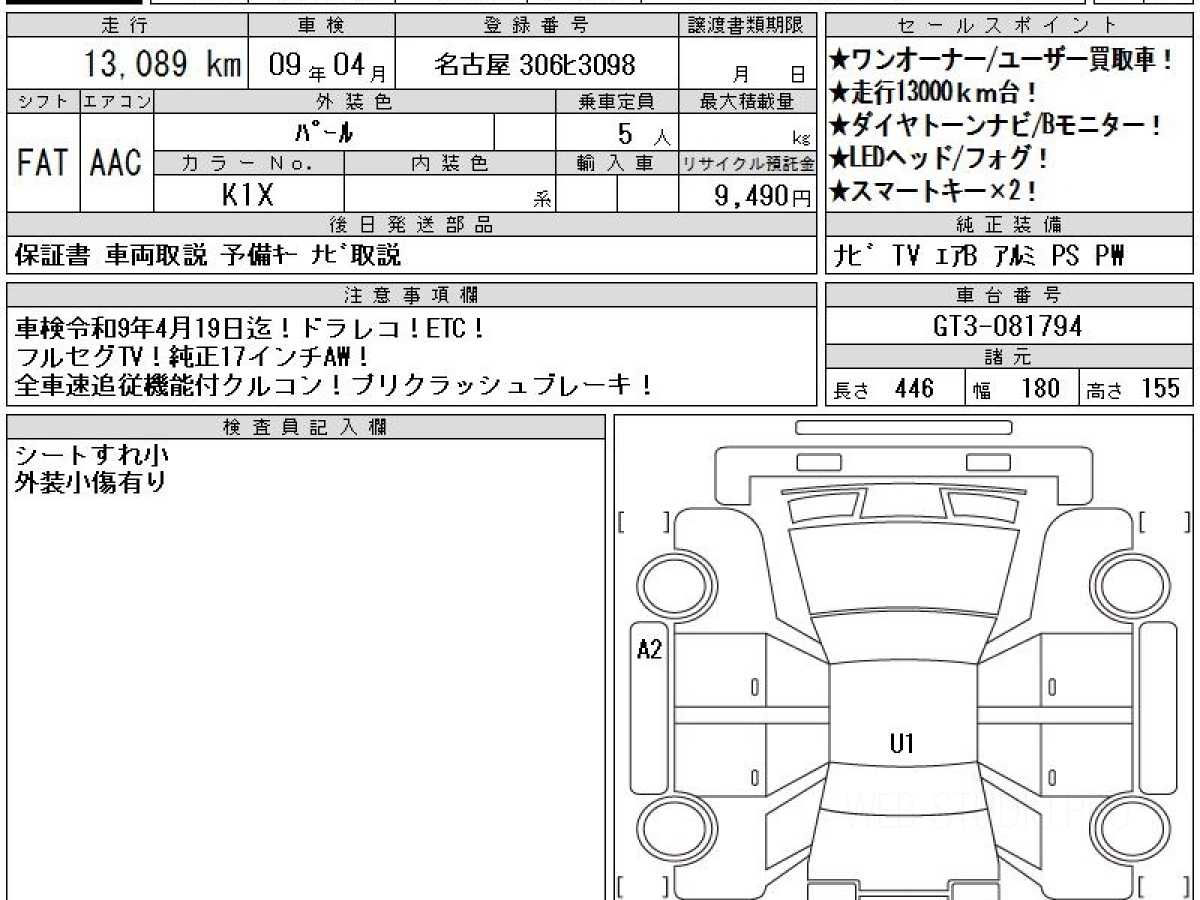
Task: Select the スマートキー×2 line
Action: click(x=933, y=190)
